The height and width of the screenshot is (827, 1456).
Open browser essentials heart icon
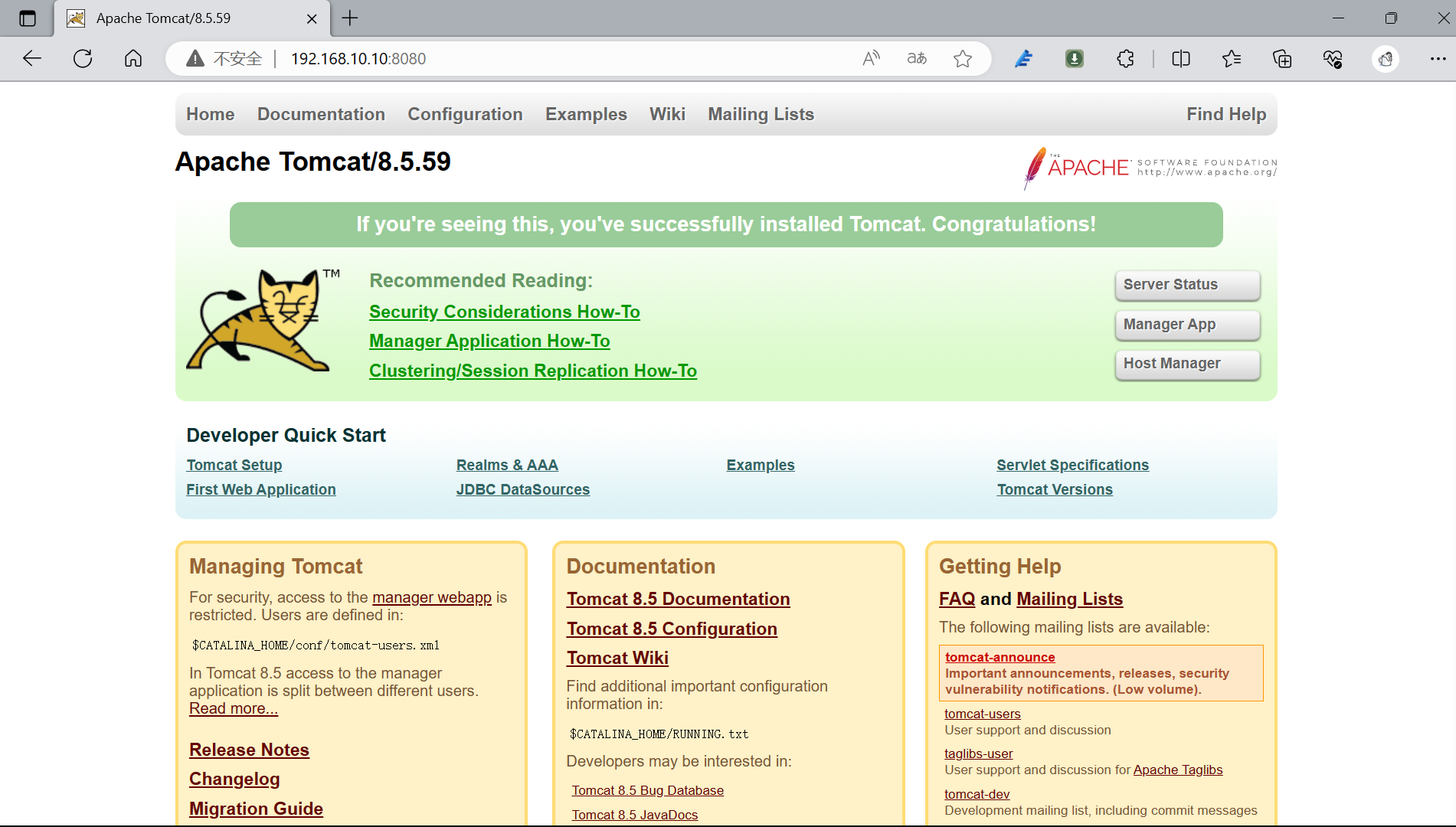click(x=1333, y=58)
